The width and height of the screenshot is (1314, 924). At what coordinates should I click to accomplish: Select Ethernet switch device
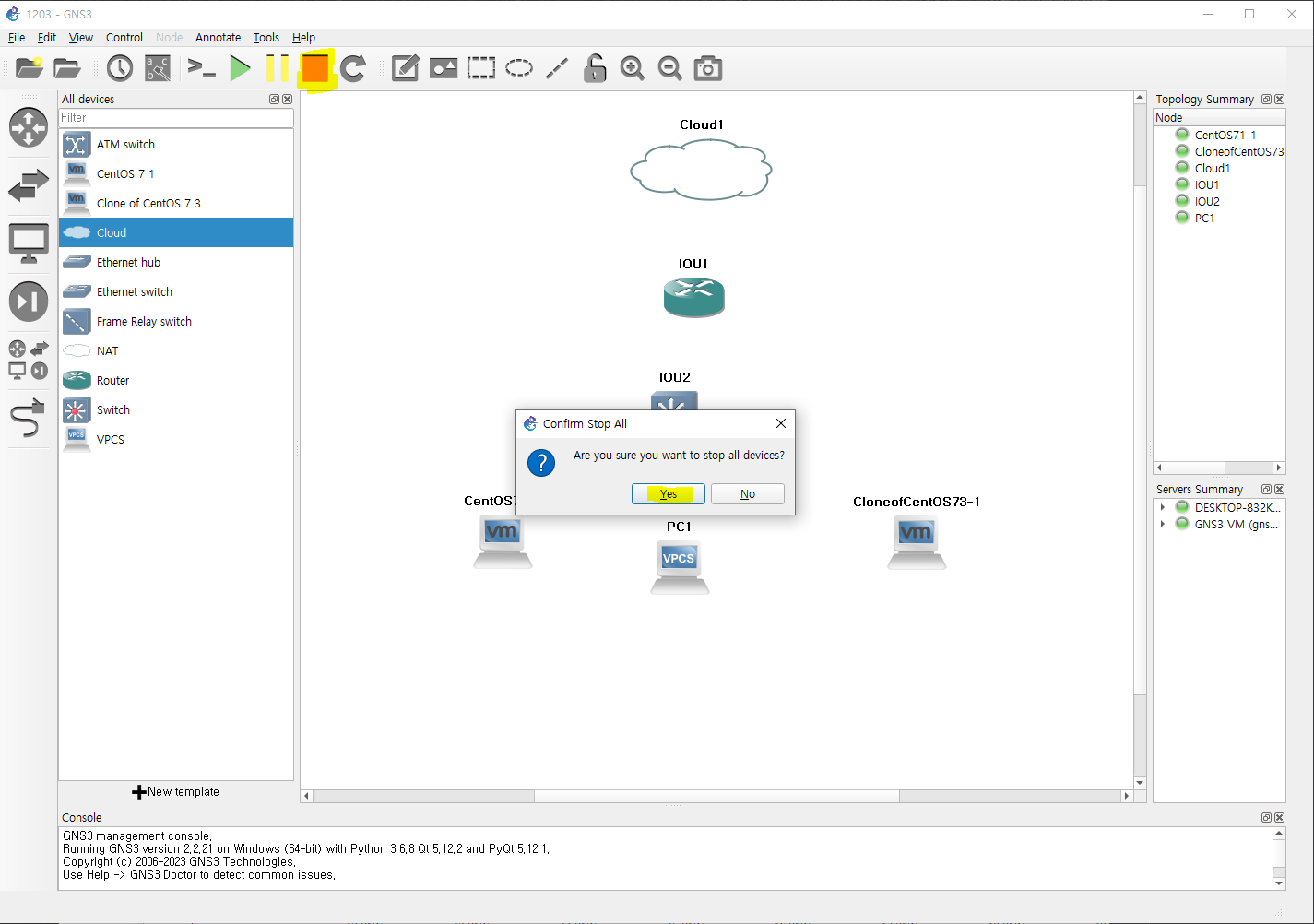tap(176, 292)
